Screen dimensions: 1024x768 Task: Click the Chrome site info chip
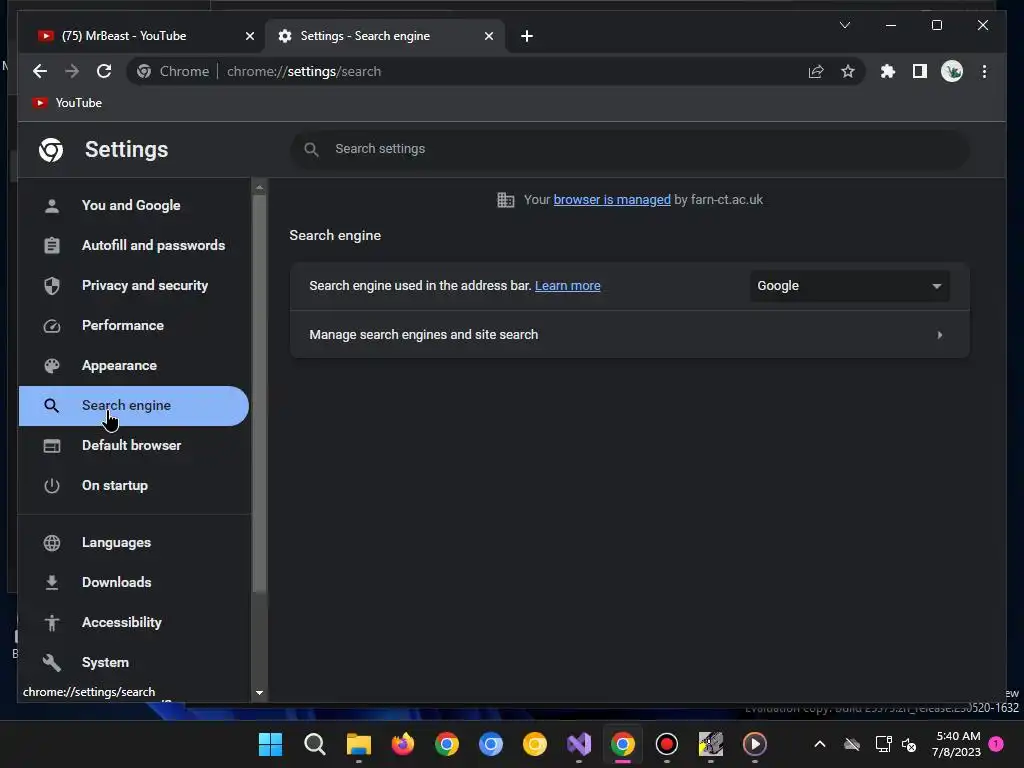pos(173,71)
